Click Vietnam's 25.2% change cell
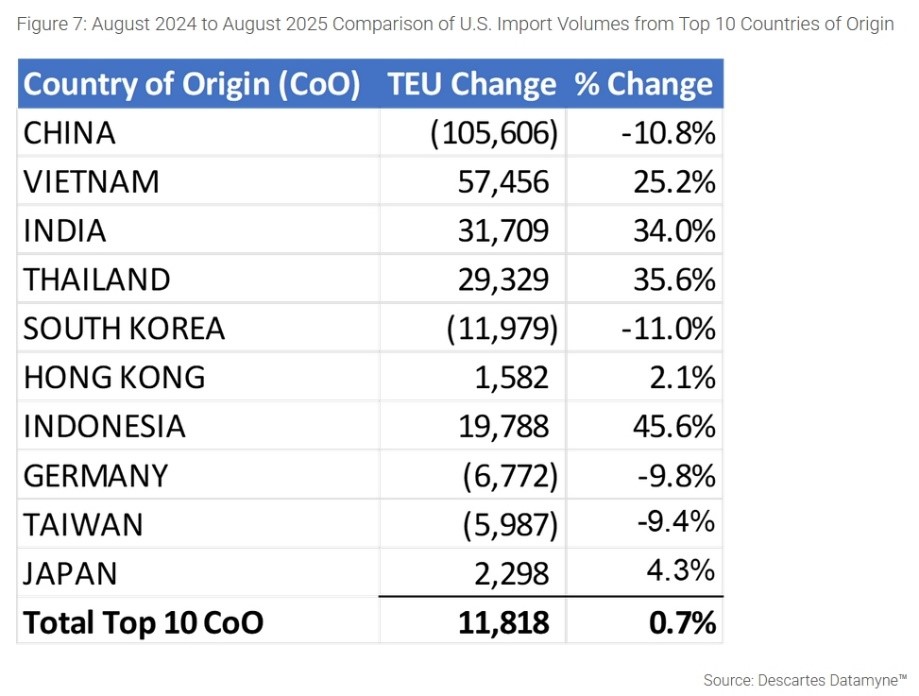The width and height of the screenshot is (919, 696). tap(676, 182)
